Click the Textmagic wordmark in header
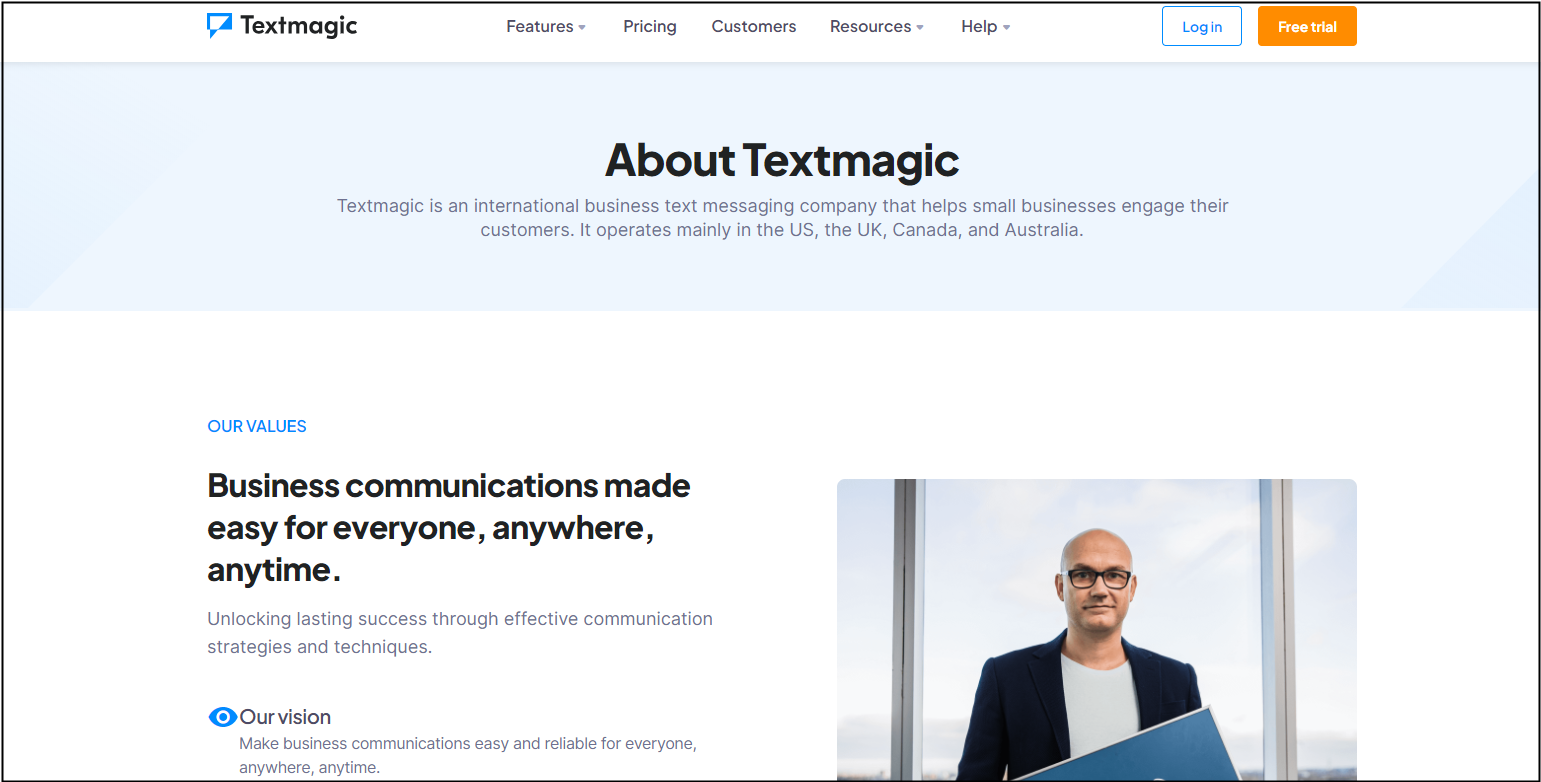 click(298, 26)
